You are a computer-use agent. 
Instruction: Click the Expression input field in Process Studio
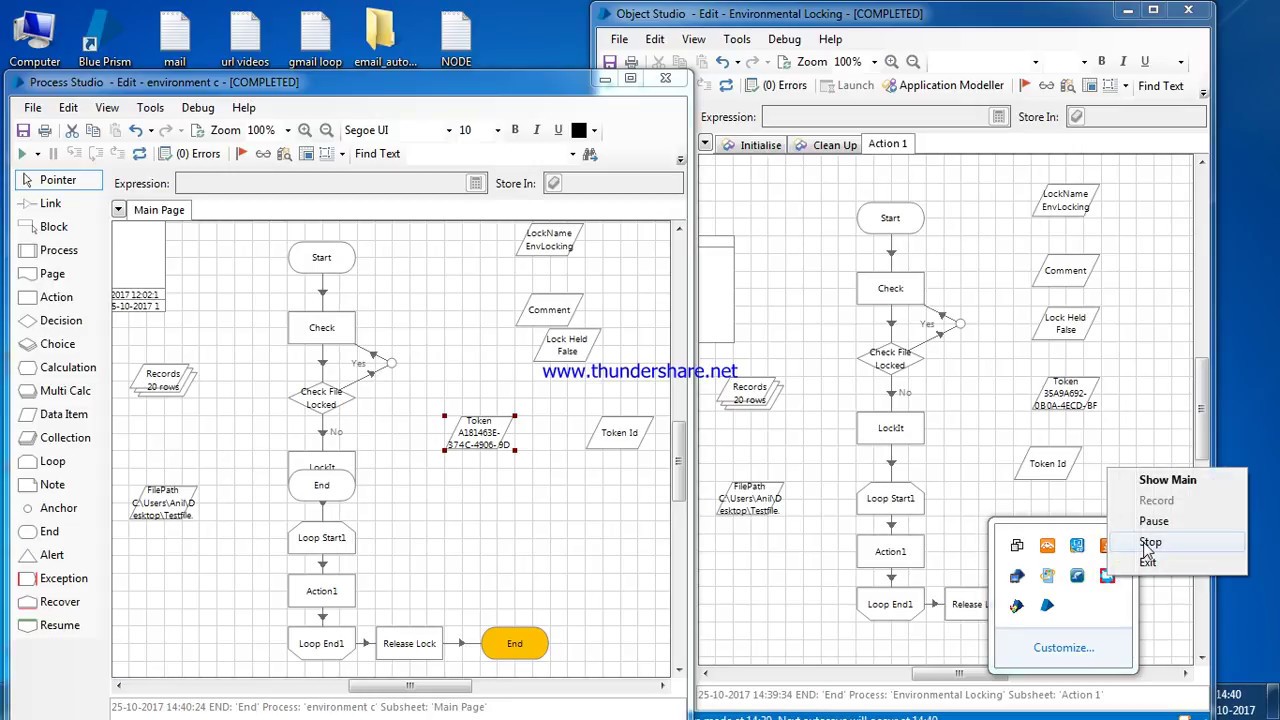322,183
